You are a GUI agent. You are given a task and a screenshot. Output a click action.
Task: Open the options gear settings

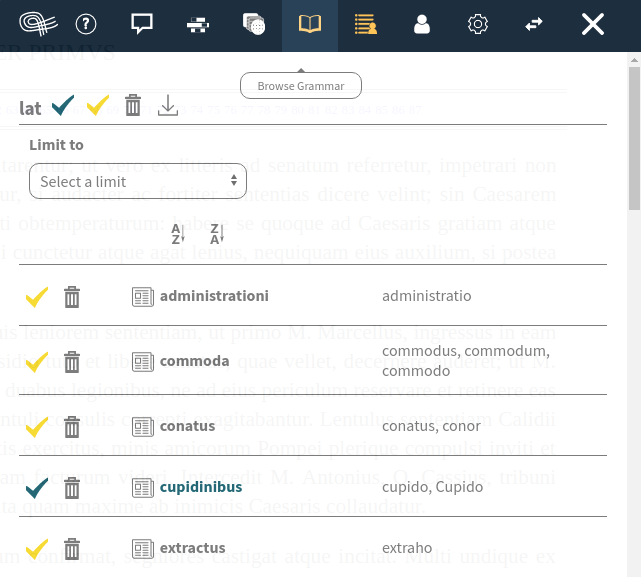point(478,25)
